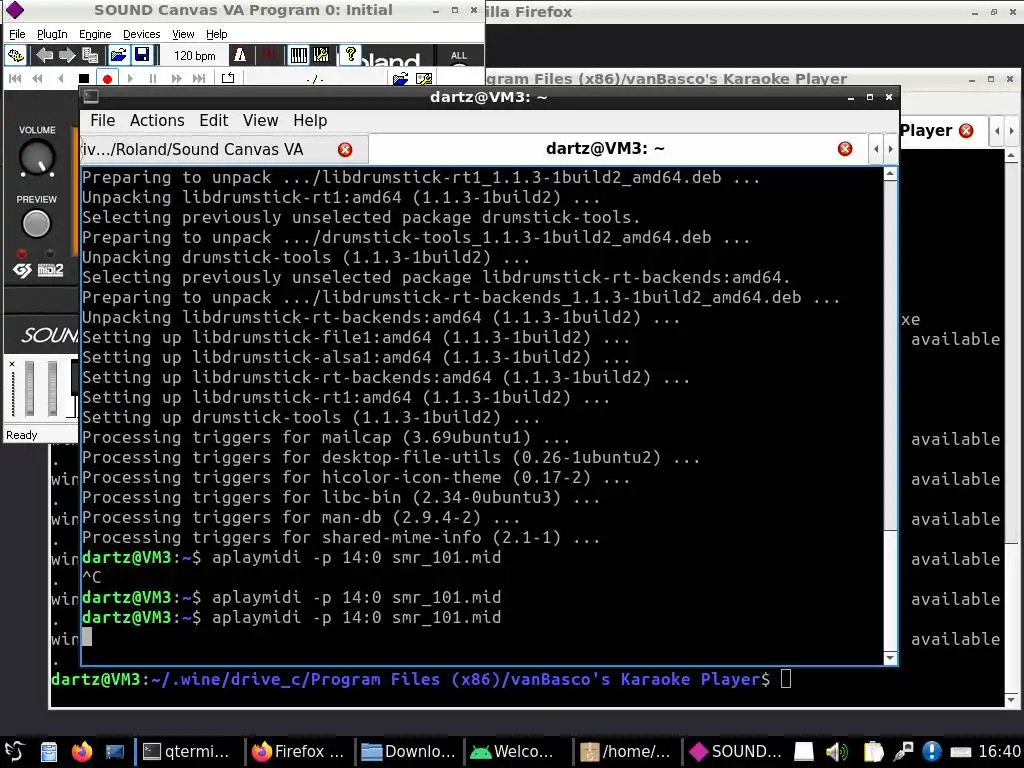
Task: Switch to the Welco... taskbar window
Action: [x=519, y=752]
